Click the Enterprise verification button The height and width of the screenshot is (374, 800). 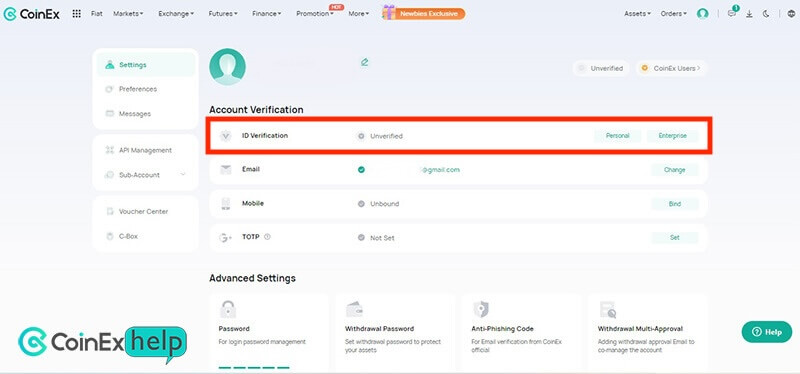[x=672, y=136]
